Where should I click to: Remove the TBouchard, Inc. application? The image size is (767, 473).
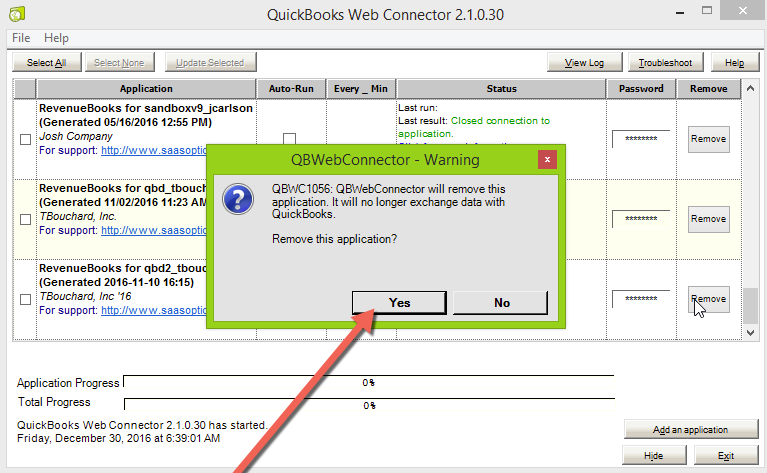tap(708, 219)
